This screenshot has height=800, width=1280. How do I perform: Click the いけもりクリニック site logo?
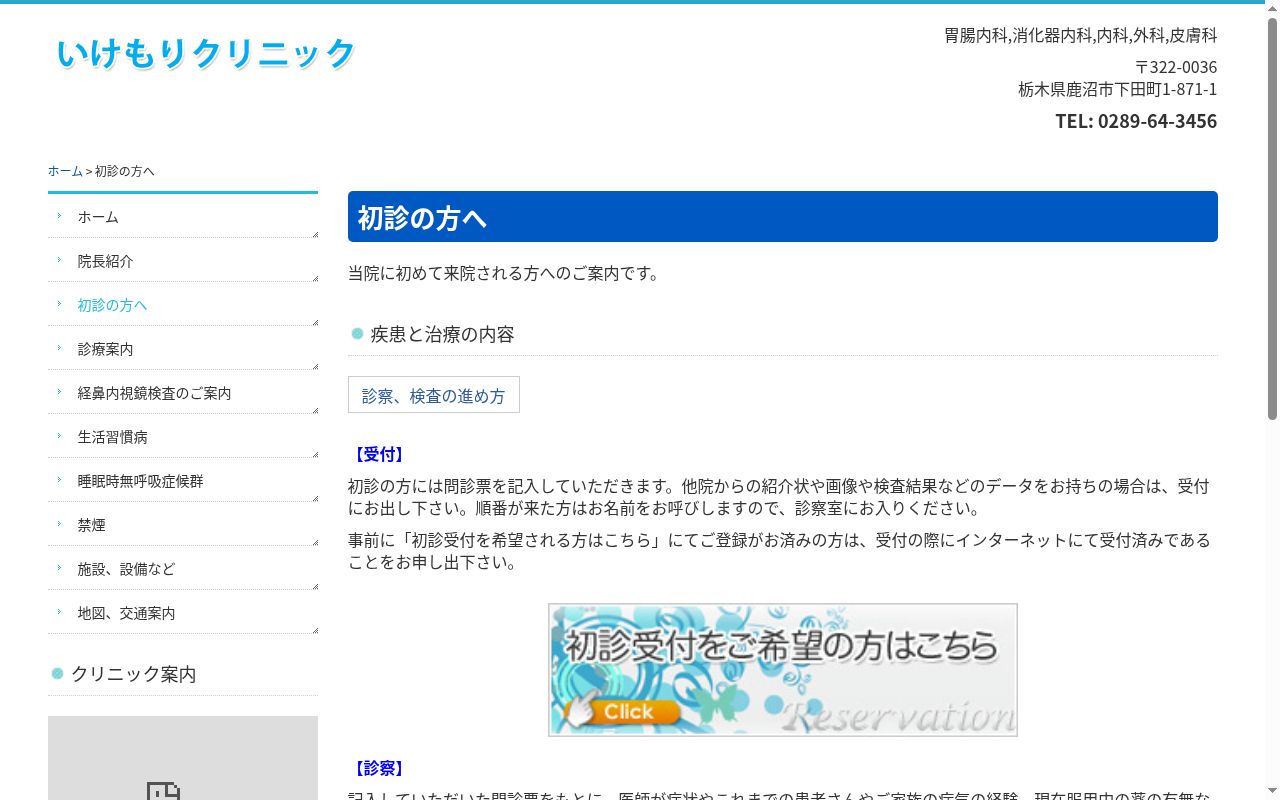point(206,53)
